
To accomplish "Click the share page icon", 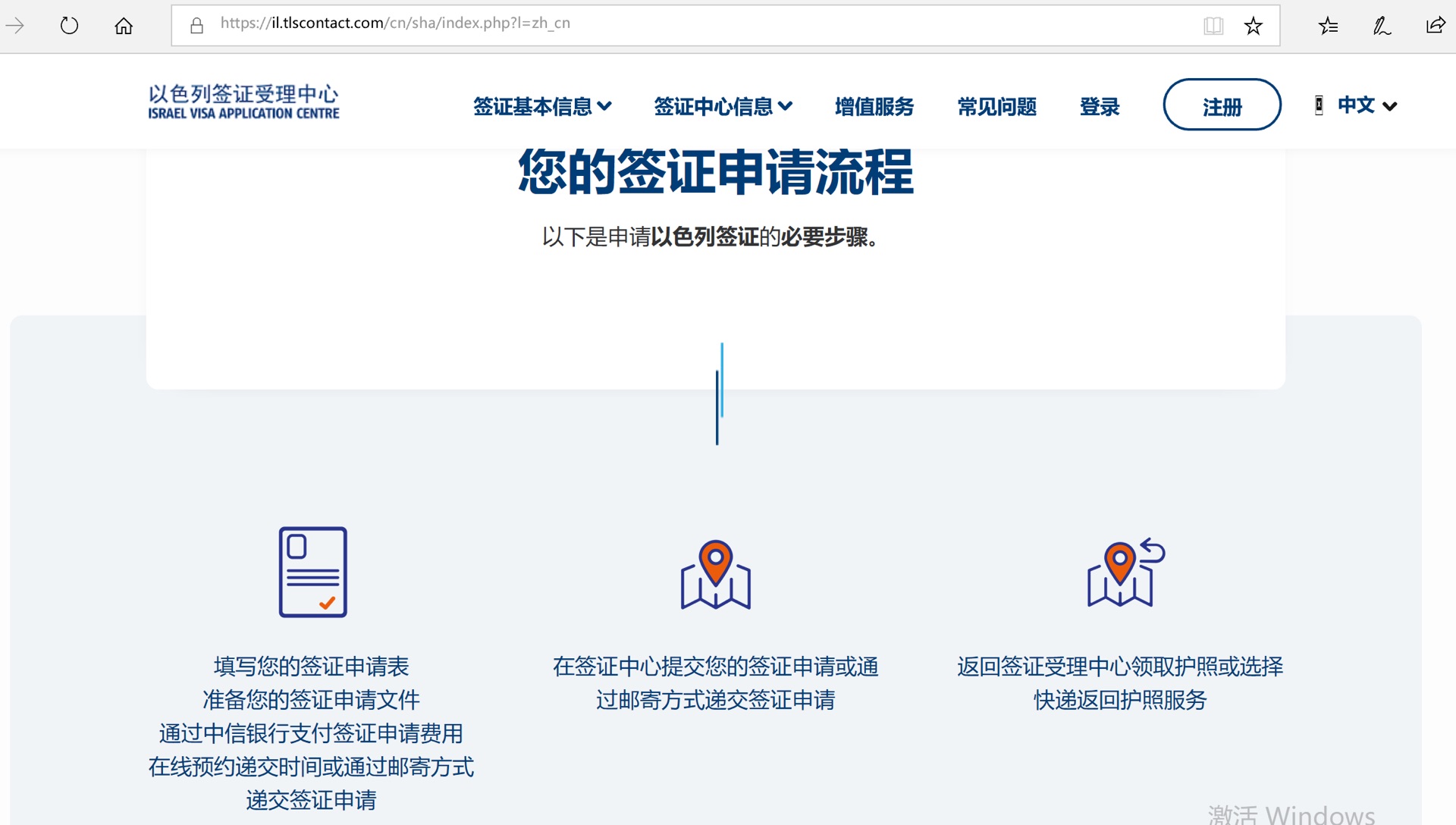I will 1436,26.
